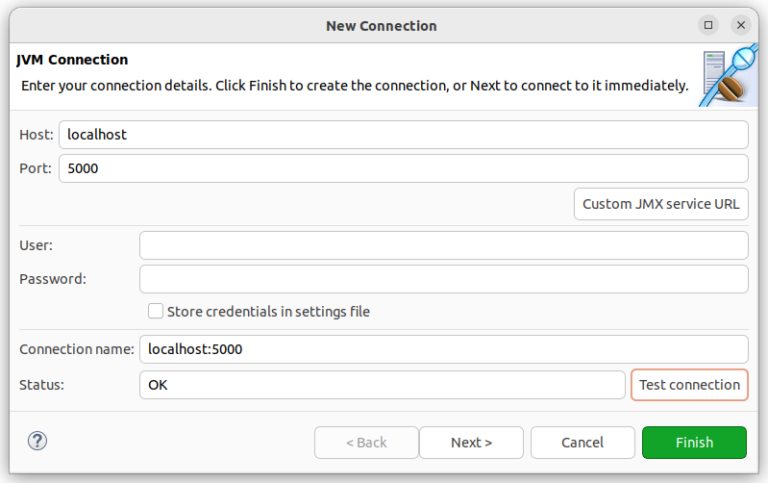This screenshot has width=768, height=483.
Task: Enable Store credentials in settings file
Action: [156, 311]
